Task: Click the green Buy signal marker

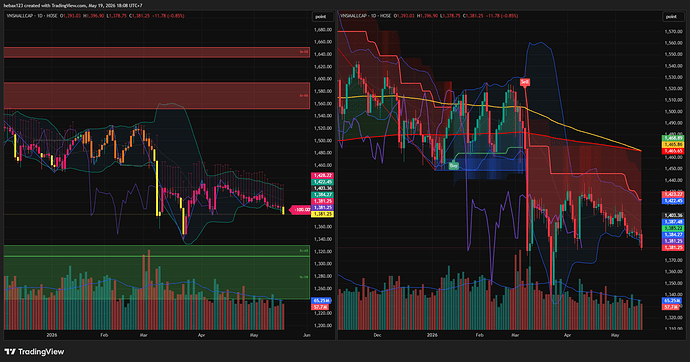Action: coord(453,166)
